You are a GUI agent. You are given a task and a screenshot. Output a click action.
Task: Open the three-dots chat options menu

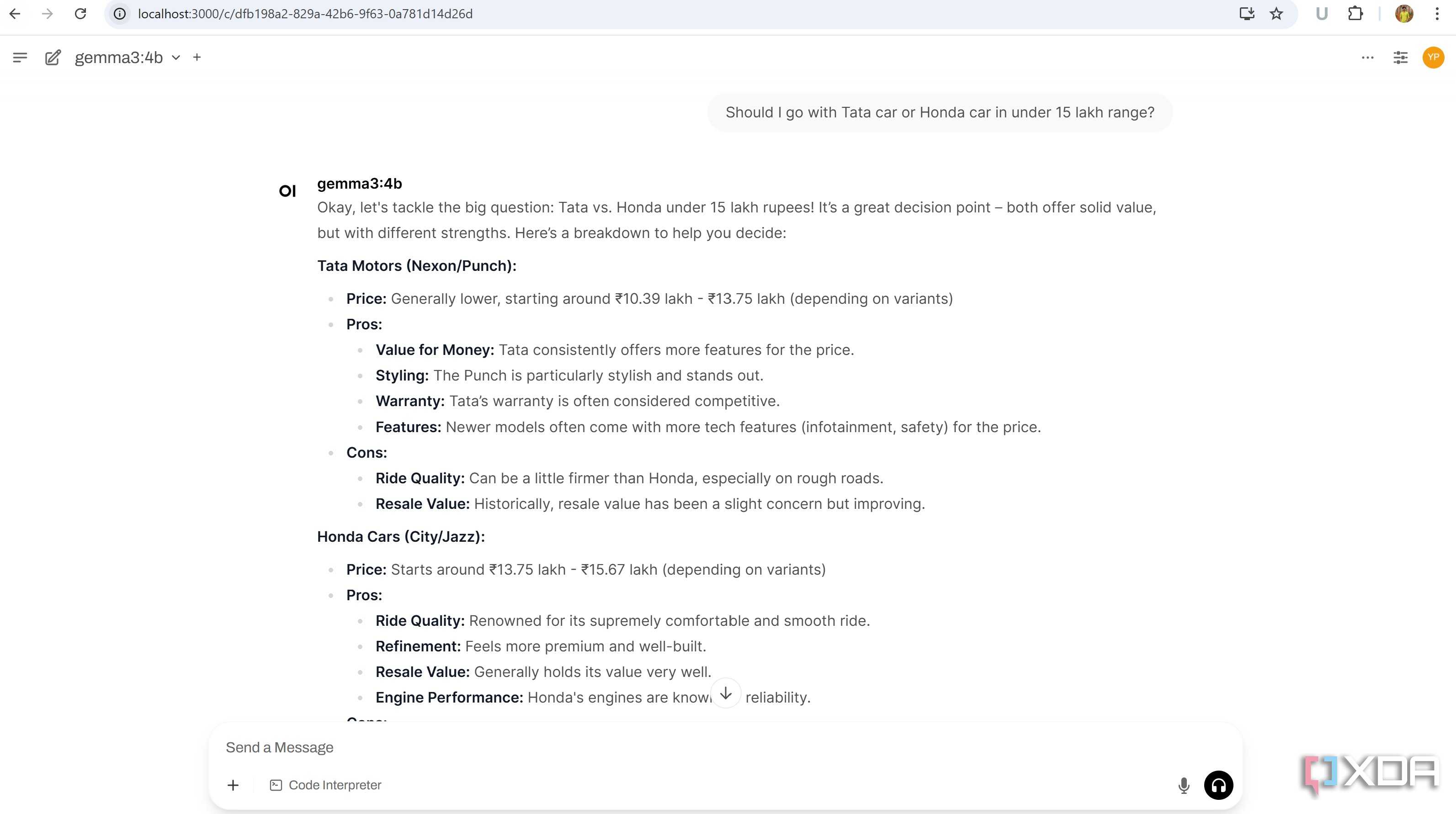[1367, 57]
